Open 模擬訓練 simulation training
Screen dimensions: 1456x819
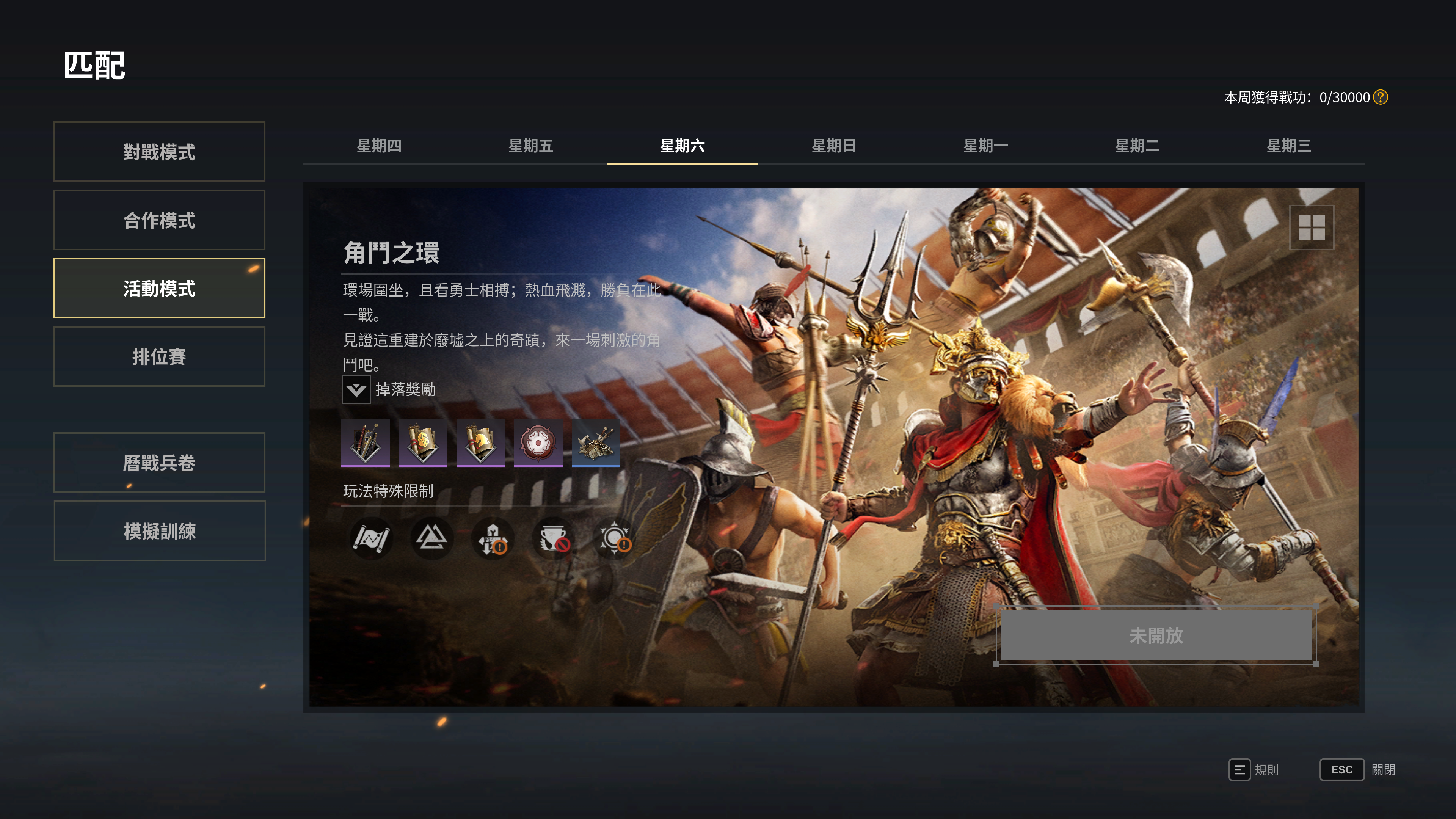tap(159, 531)
